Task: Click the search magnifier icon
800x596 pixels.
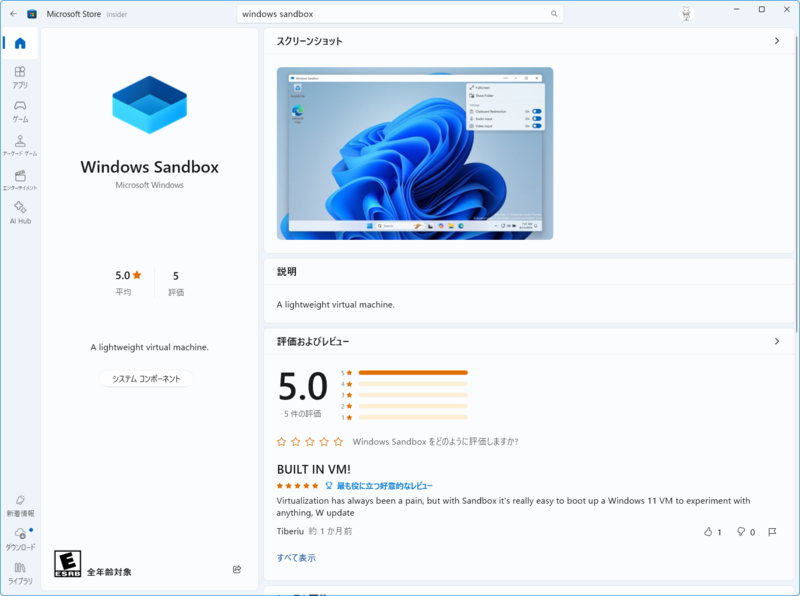Action: coord(554,14)
